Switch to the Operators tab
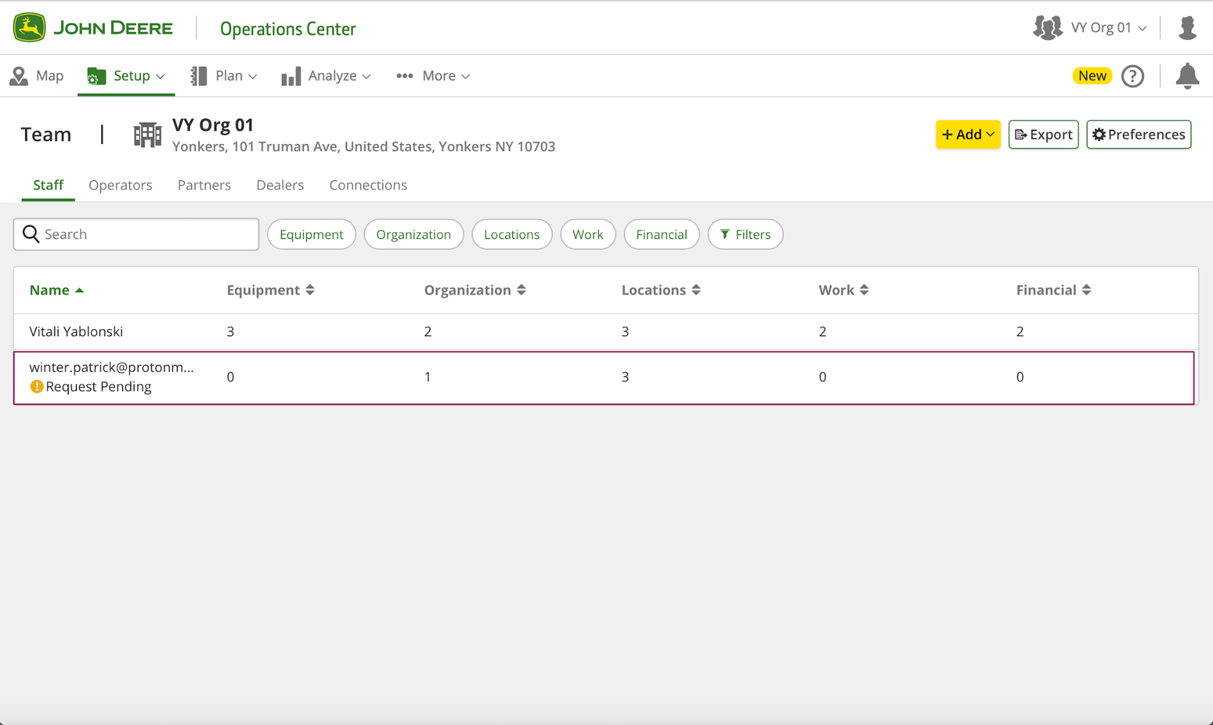 [x=120, y=185]
